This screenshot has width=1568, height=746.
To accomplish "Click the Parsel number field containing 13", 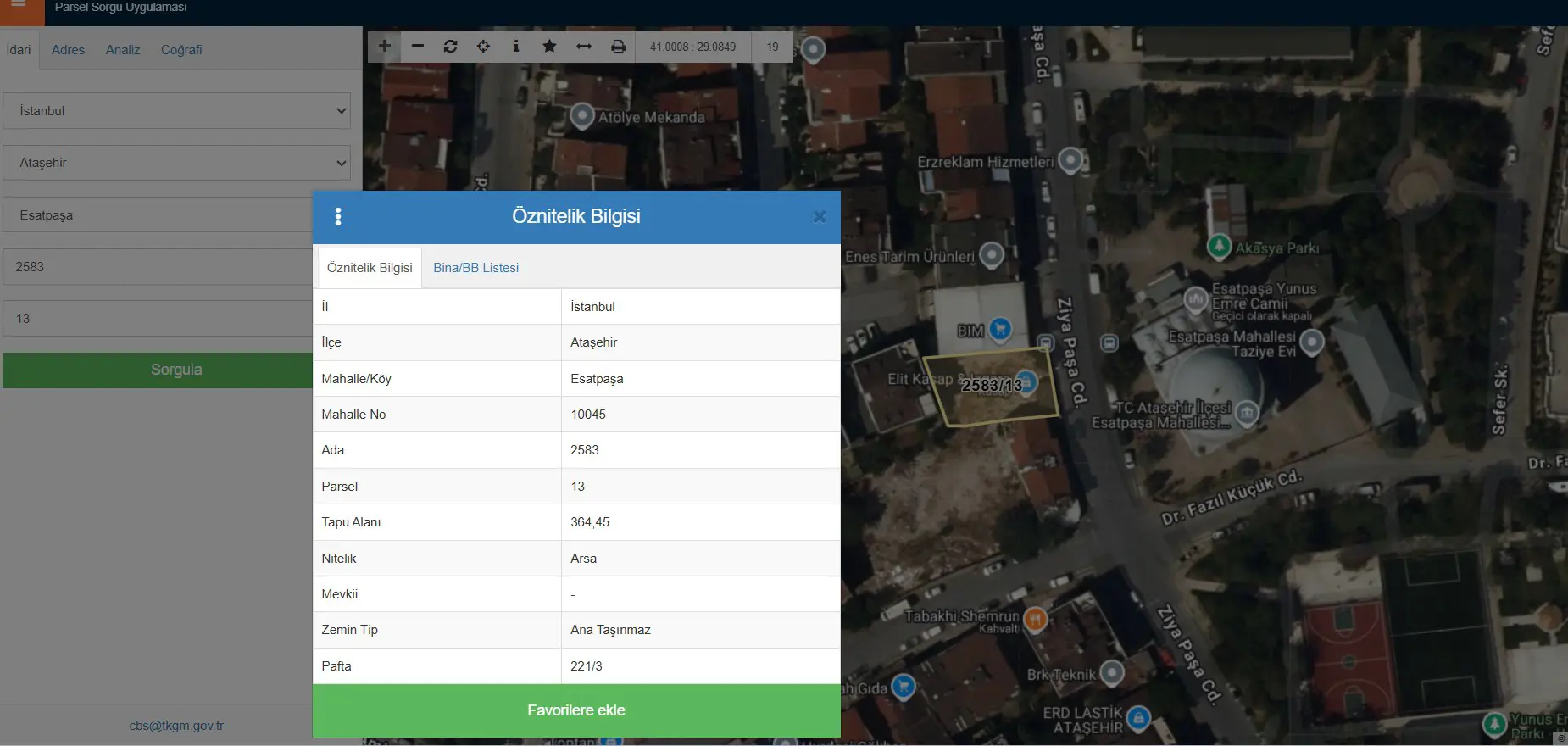I will [158, 319].
